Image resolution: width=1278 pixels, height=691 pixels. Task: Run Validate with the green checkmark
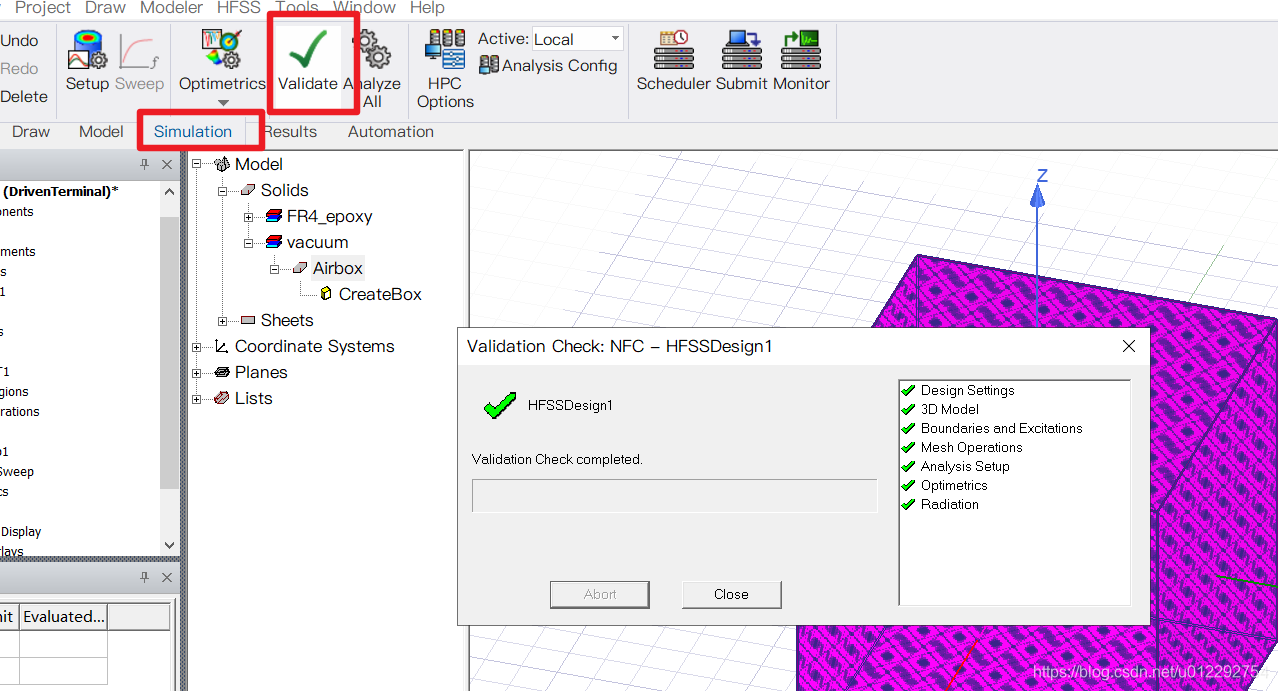coord(308,61)
